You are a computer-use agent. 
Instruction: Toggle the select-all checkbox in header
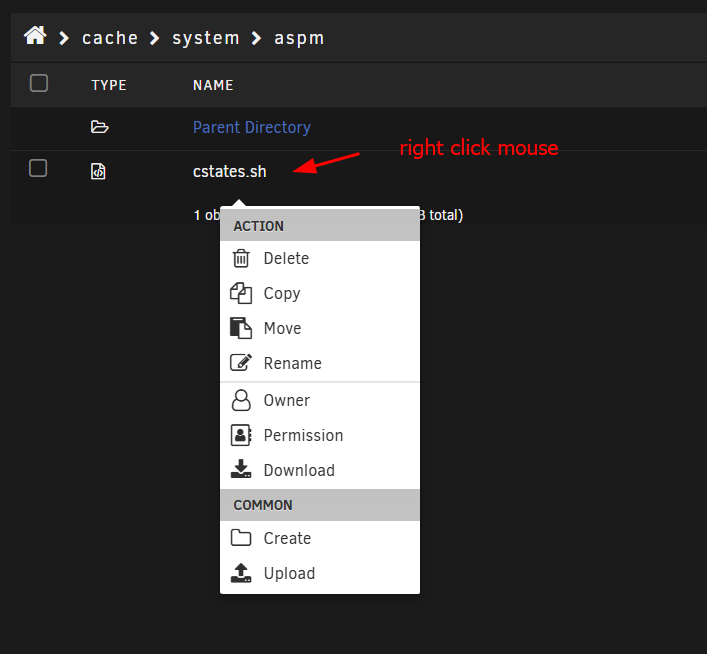39,83
